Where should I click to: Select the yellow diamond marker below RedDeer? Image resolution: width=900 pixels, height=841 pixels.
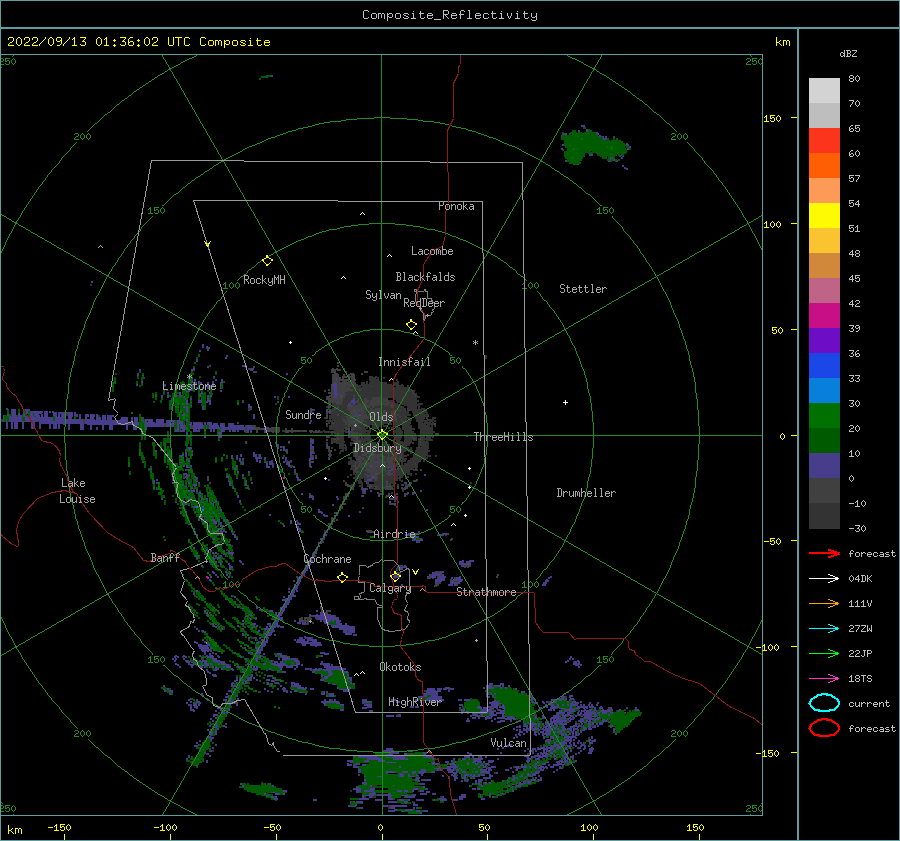click(x=412, y=325)
